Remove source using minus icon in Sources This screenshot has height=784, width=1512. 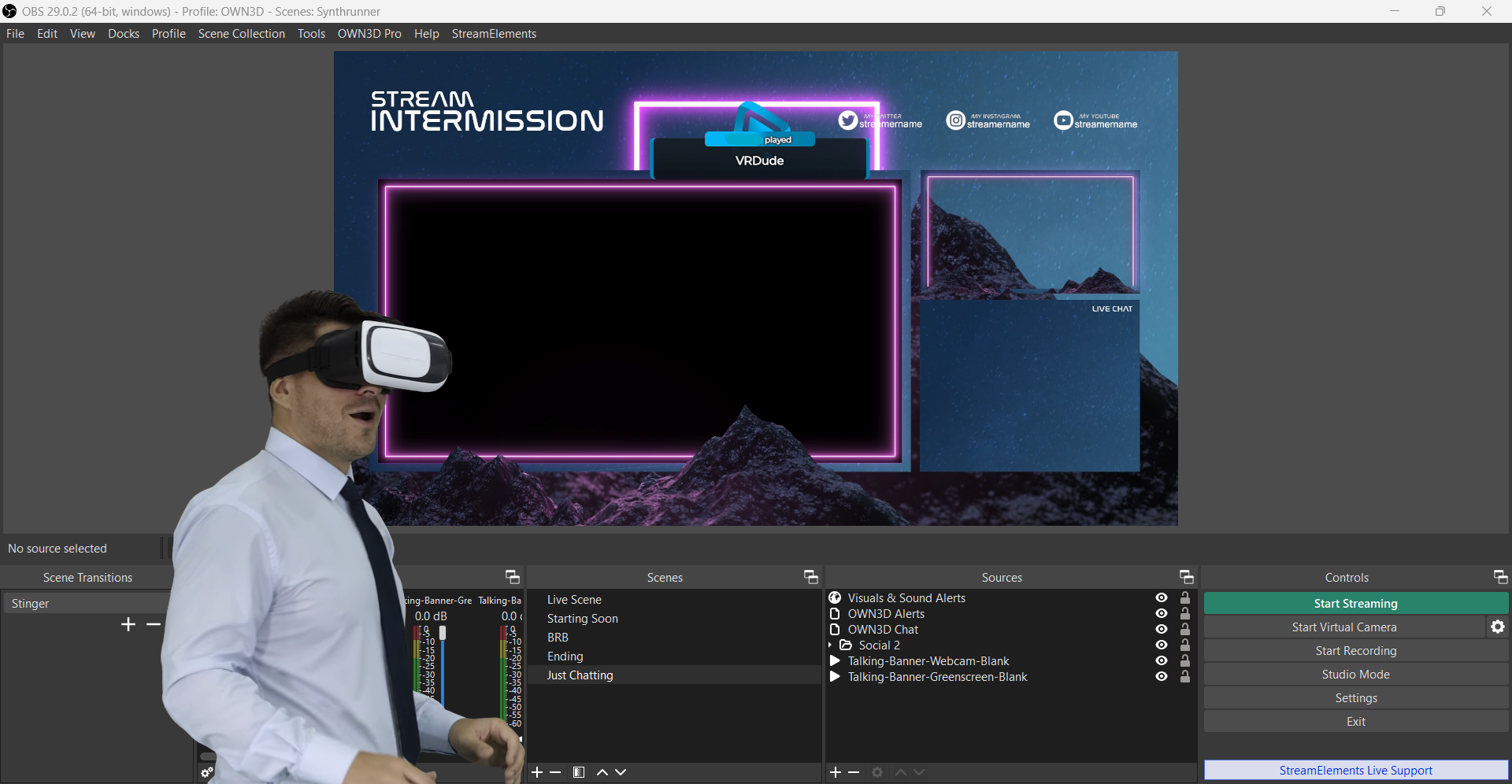pyautogui.click(x=854, y=772)
